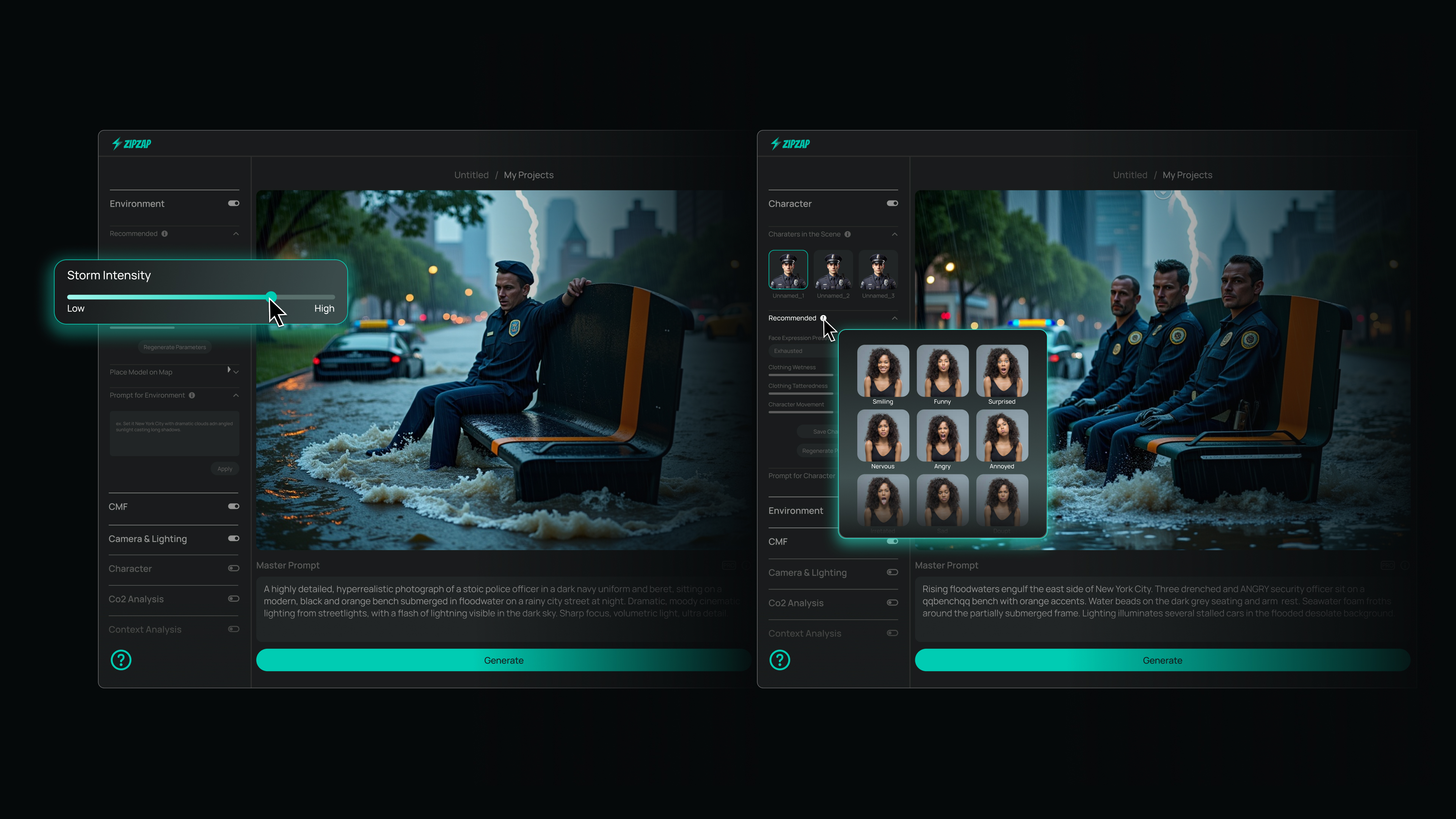The width and height of the screenshot is (1456, 819).
Task: Click the help question mark icon in right window
Action: tap(780, 660)
